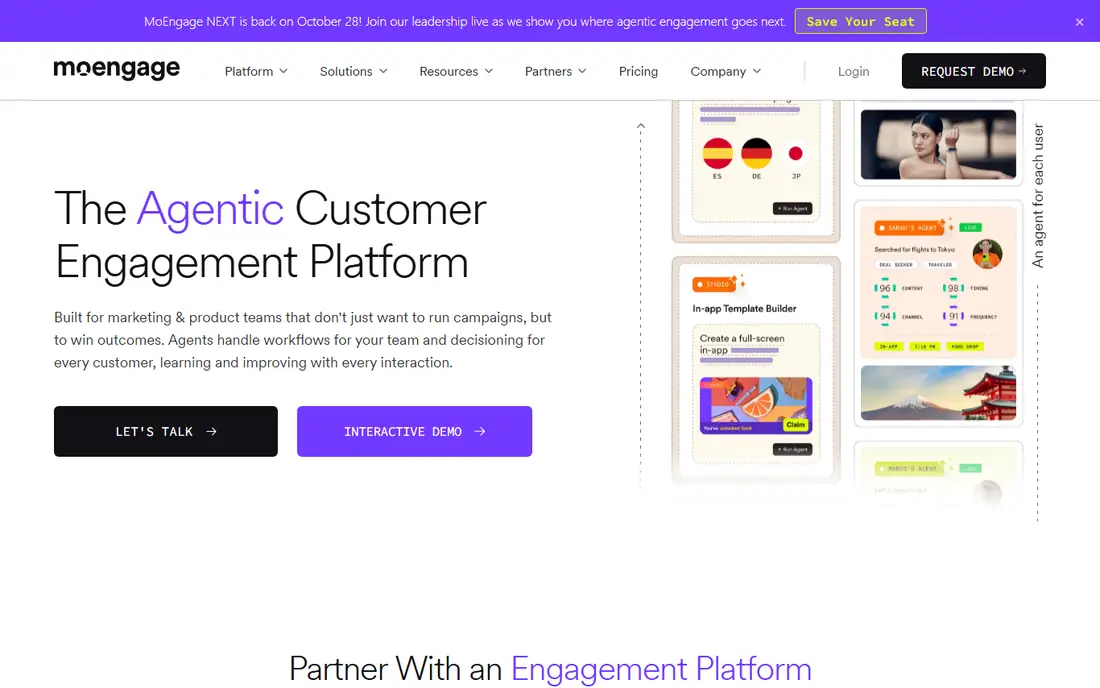Expand the Resources chevron
The height and width of the screenshot is (688, 1100).
(489, 71)
